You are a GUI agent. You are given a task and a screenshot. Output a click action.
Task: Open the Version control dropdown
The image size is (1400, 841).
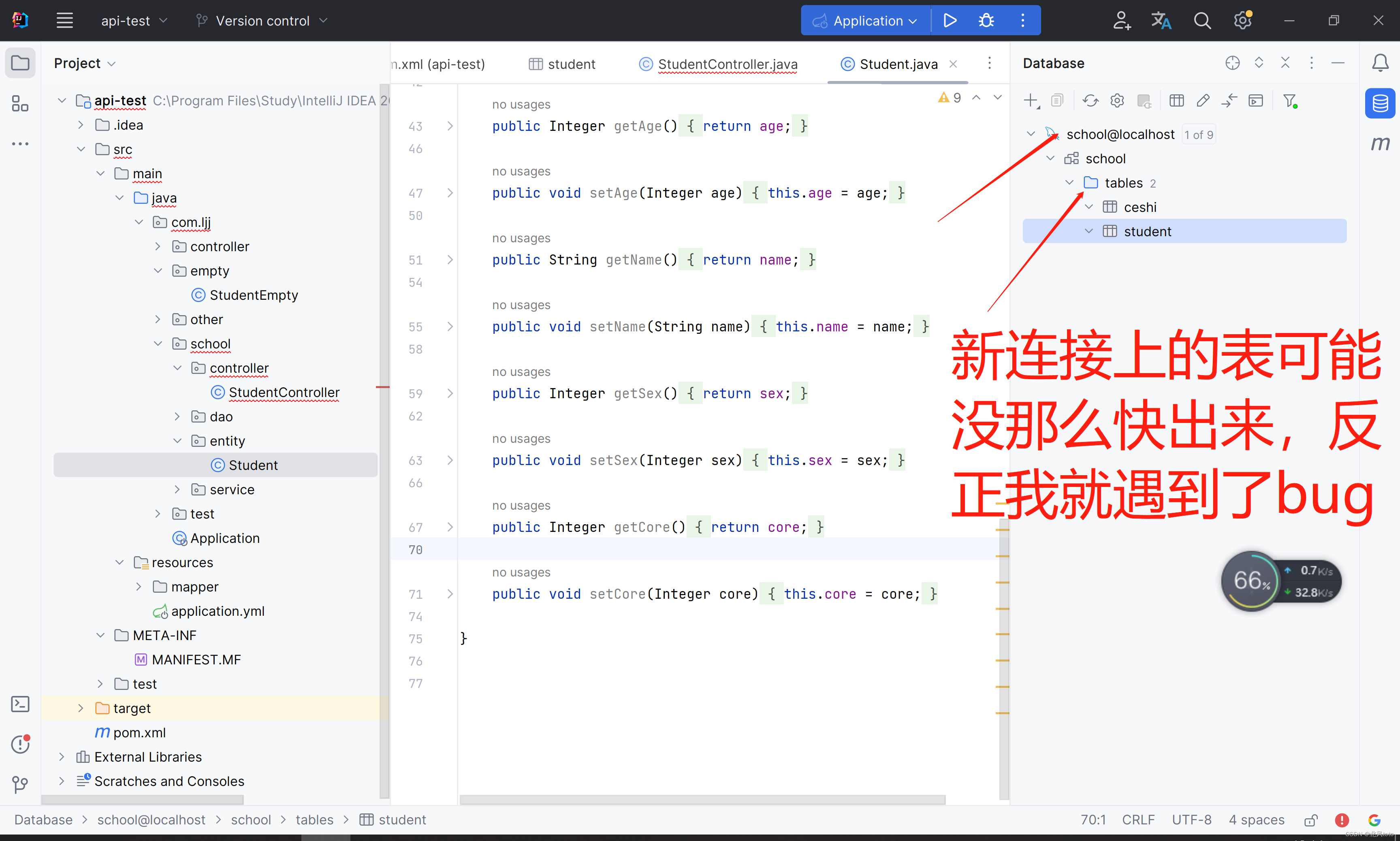point(262,21)
